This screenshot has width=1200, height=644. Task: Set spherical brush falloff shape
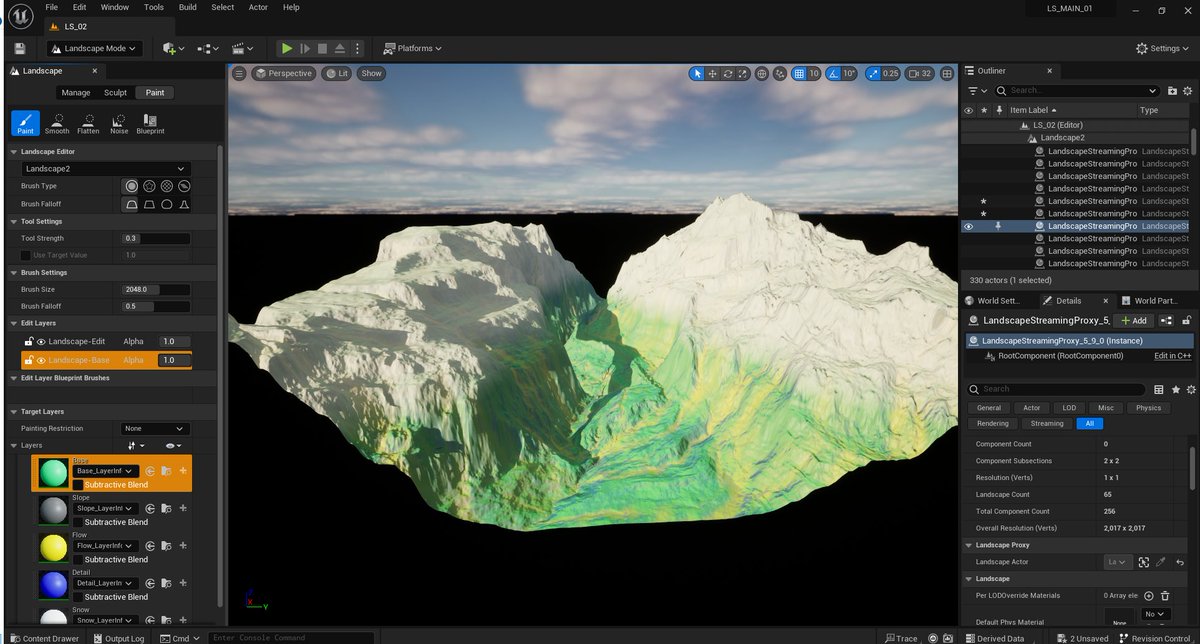pyautogui.click(x=166, y=204)
